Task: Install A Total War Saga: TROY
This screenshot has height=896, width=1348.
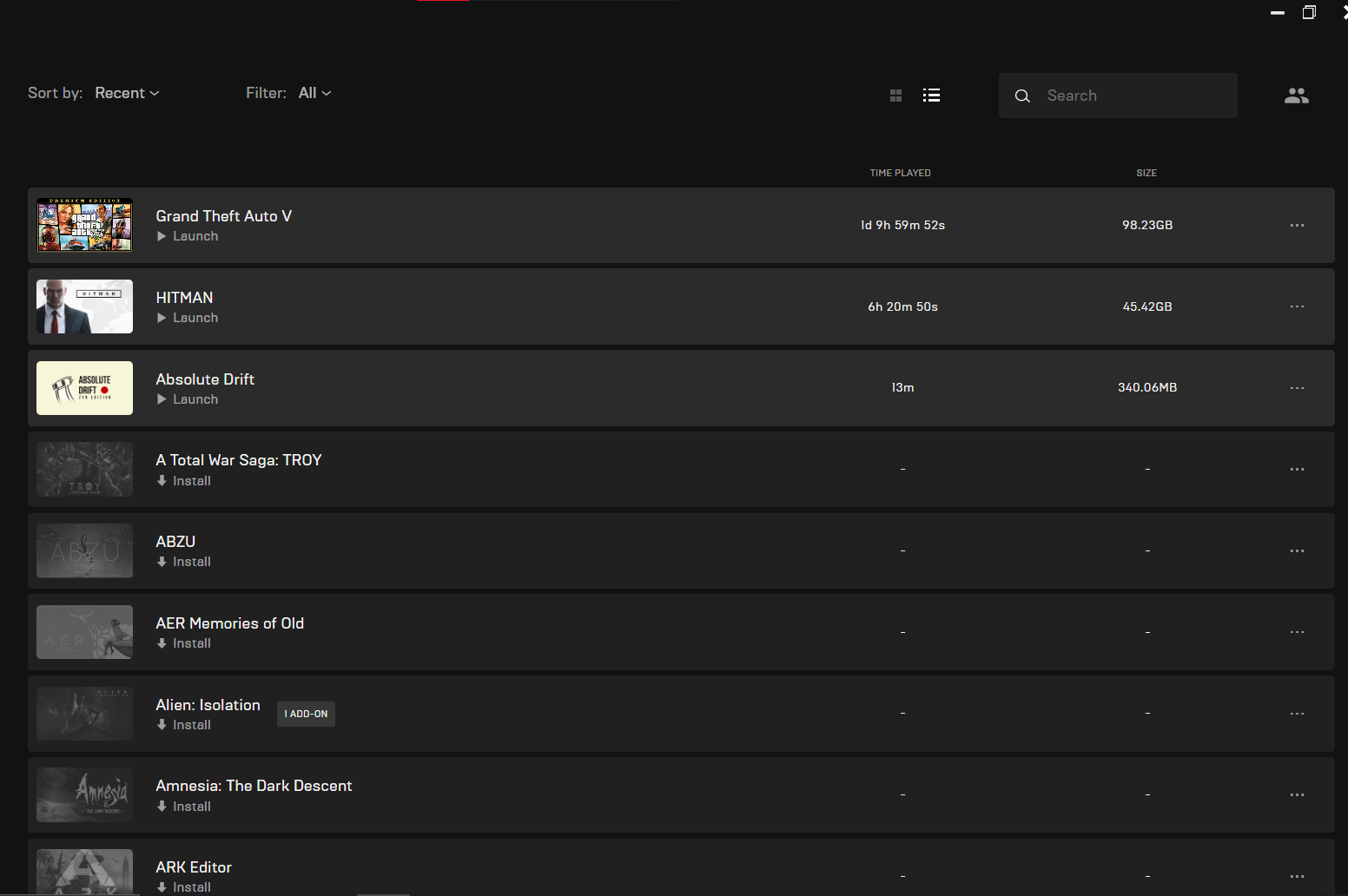Action: coord(184,481)
